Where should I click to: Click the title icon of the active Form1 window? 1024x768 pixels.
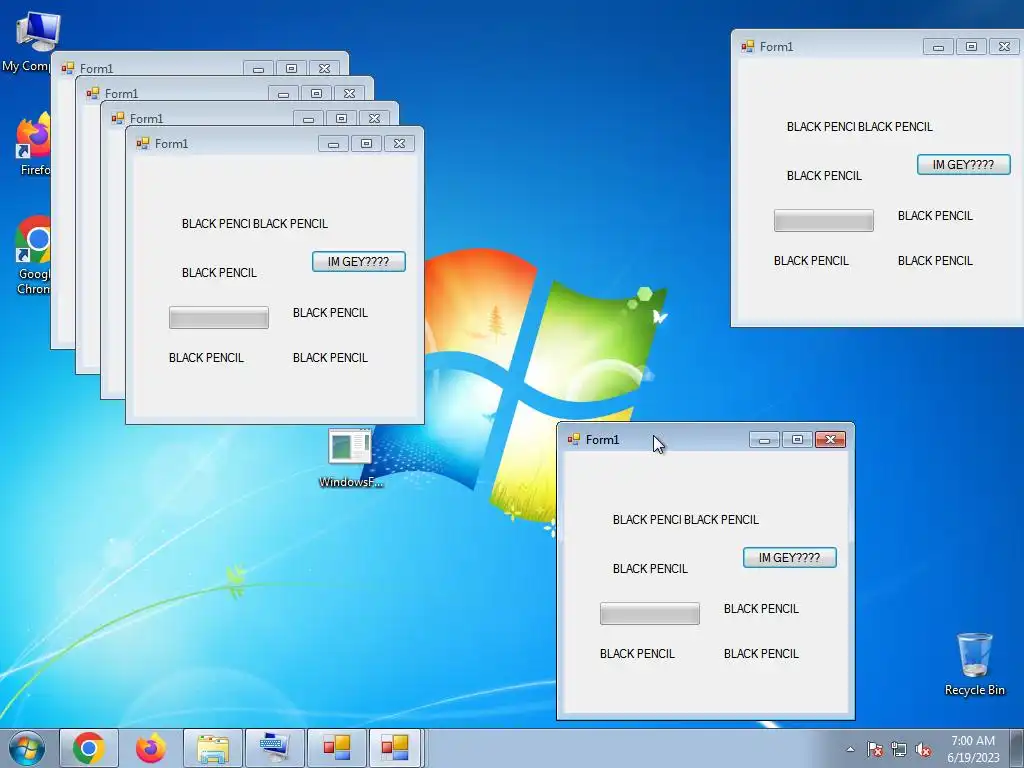pos(574,440)
